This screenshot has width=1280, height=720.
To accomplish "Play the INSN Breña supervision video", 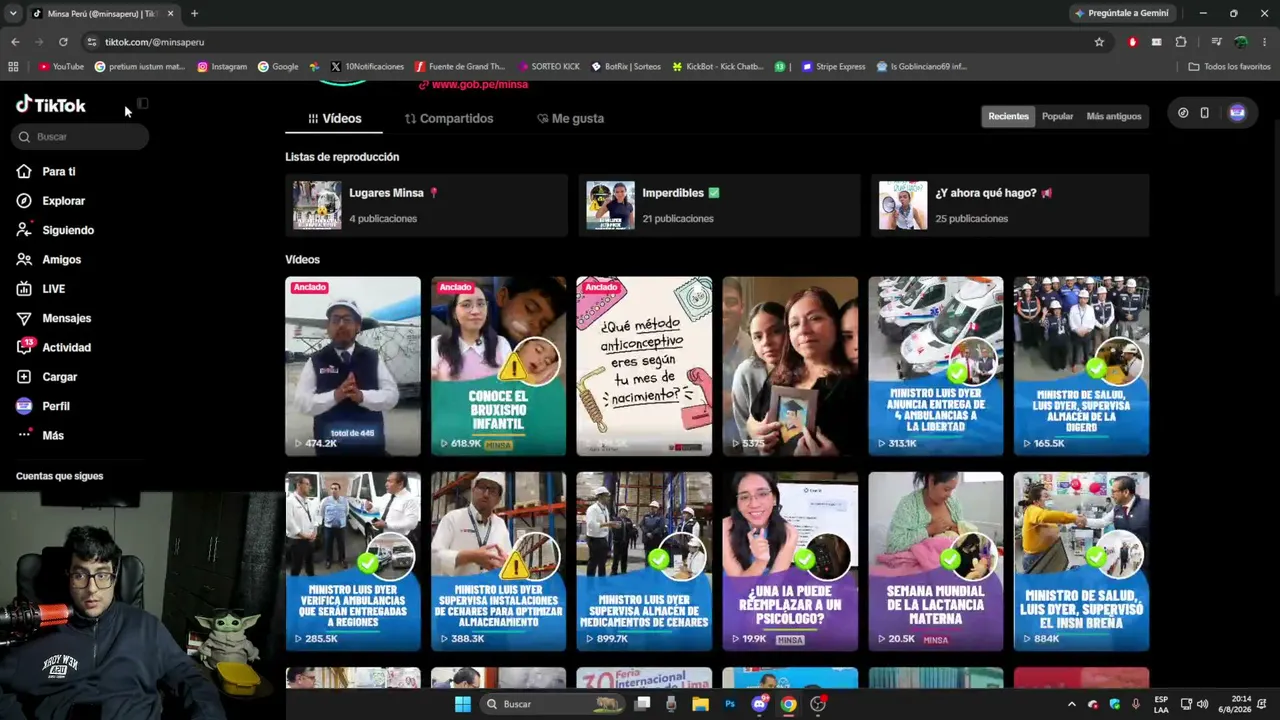I will click(x=1082, y=562).
